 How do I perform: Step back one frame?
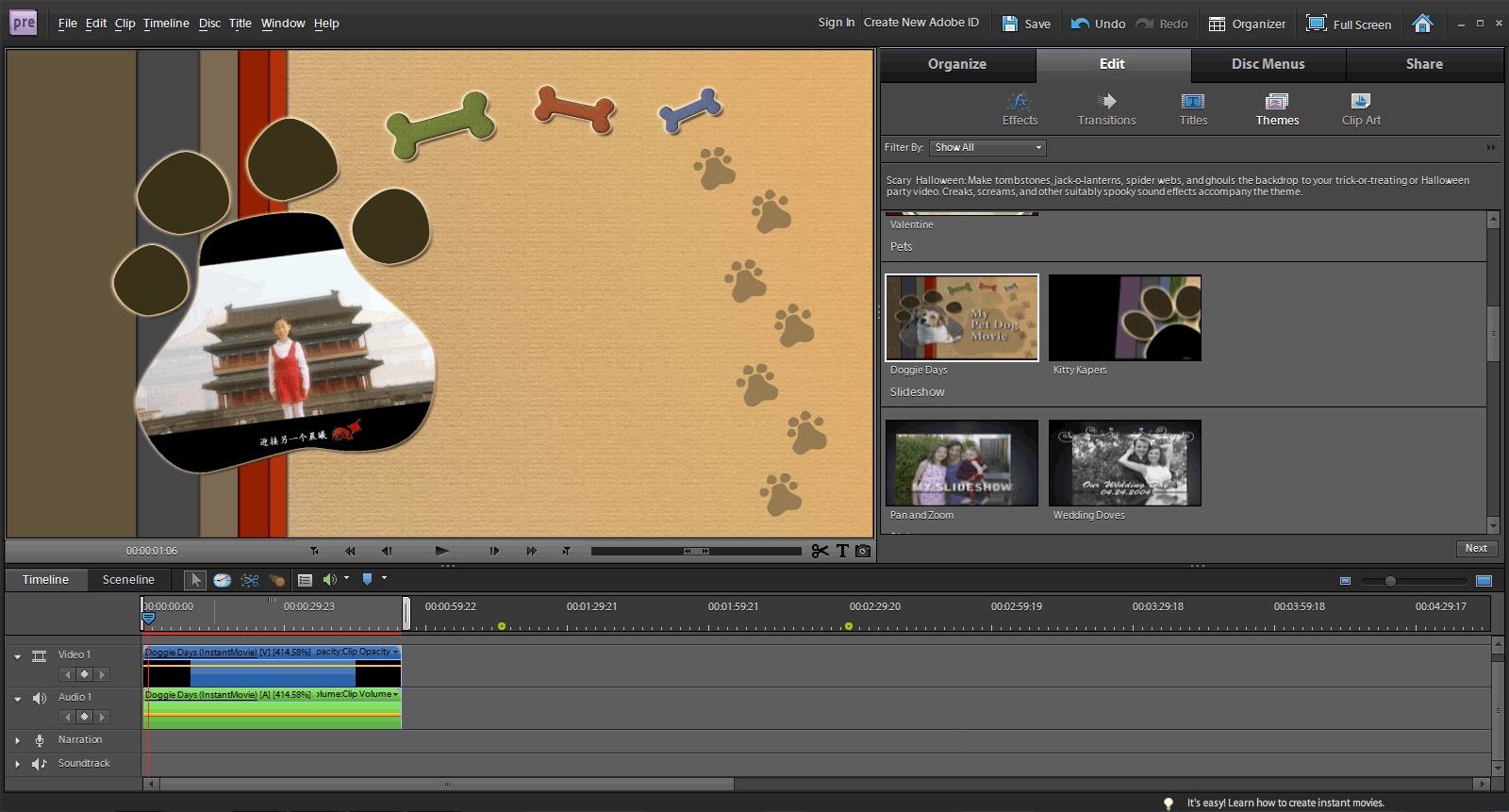387,551
